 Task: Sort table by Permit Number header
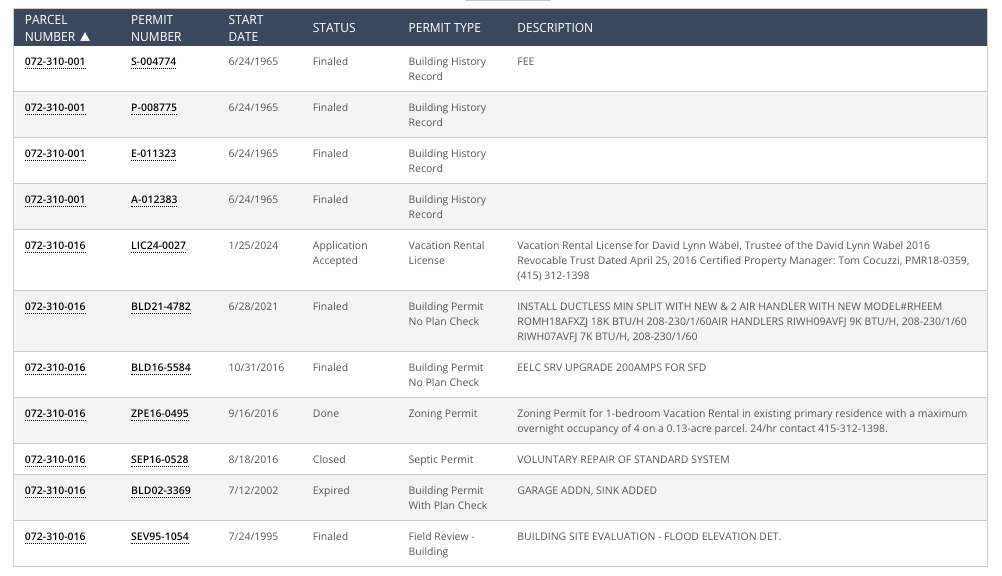click(x=156, y=28)
